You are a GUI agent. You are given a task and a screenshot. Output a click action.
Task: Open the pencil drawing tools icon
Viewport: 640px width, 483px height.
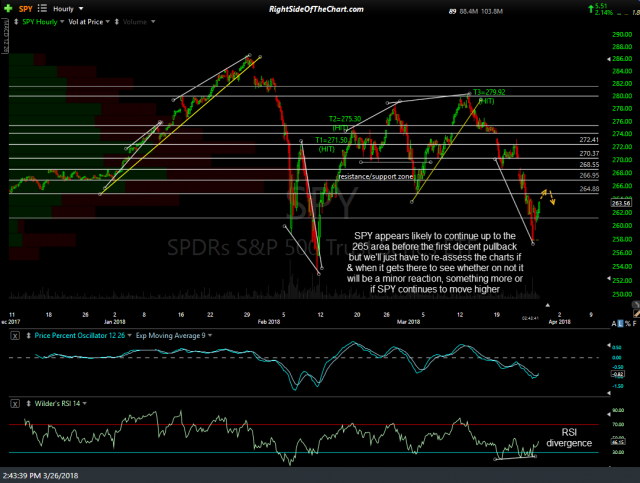click(637, 314)
